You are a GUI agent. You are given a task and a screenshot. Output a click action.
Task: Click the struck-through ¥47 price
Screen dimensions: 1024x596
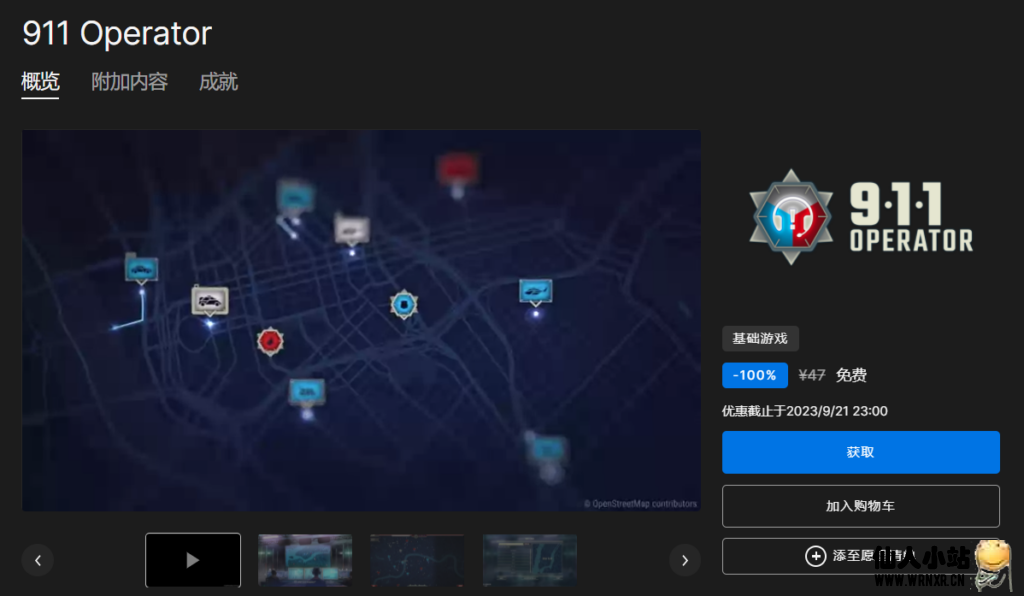tap(812, 375)
